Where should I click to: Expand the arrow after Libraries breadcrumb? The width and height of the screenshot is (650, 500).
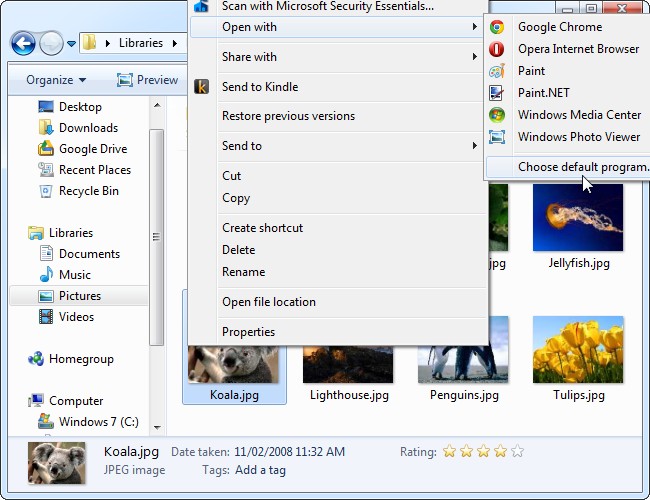coord(175,43)
